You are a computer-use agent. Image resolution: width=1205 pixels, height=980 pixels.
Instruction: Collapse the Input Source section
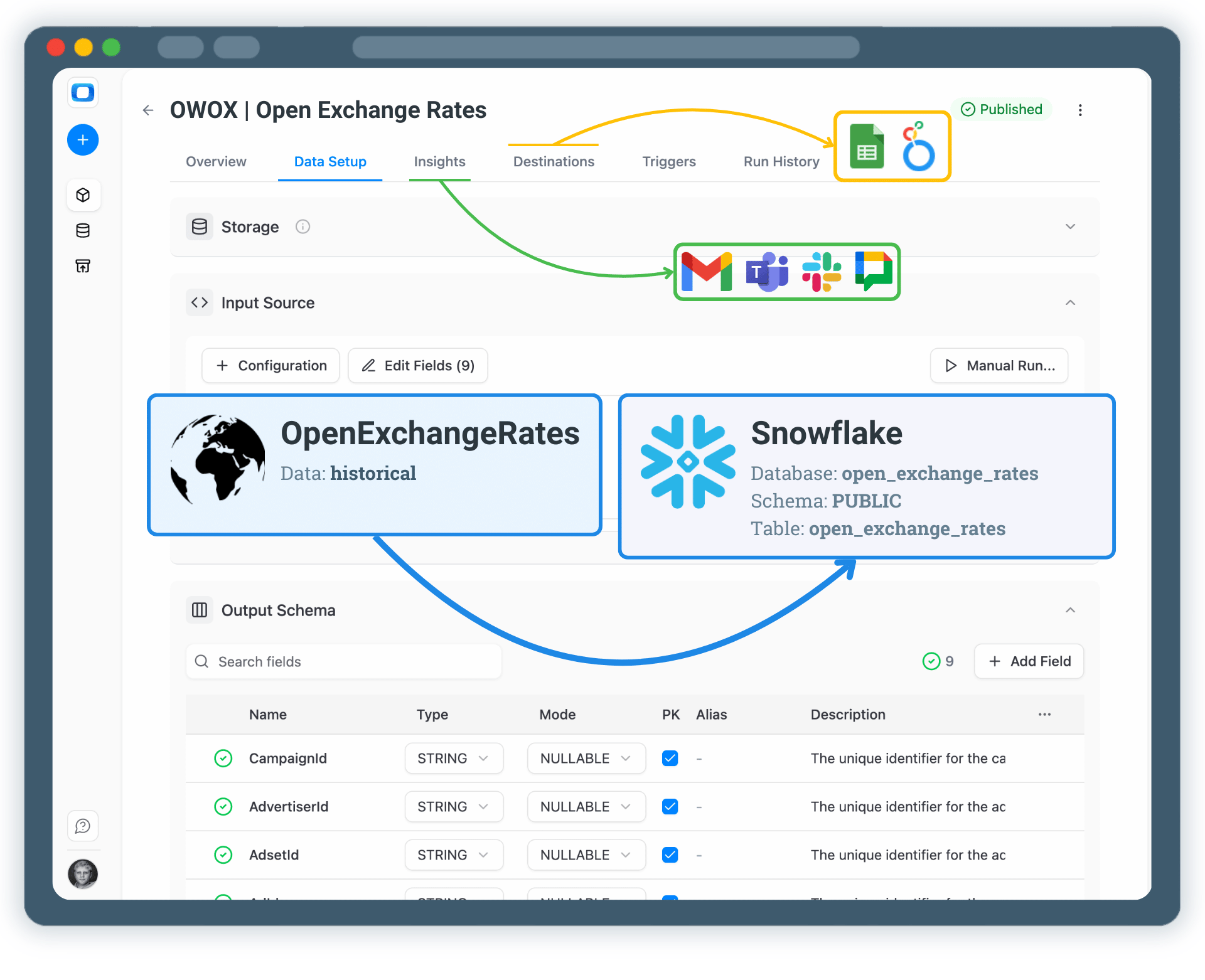coord(1070,302)
